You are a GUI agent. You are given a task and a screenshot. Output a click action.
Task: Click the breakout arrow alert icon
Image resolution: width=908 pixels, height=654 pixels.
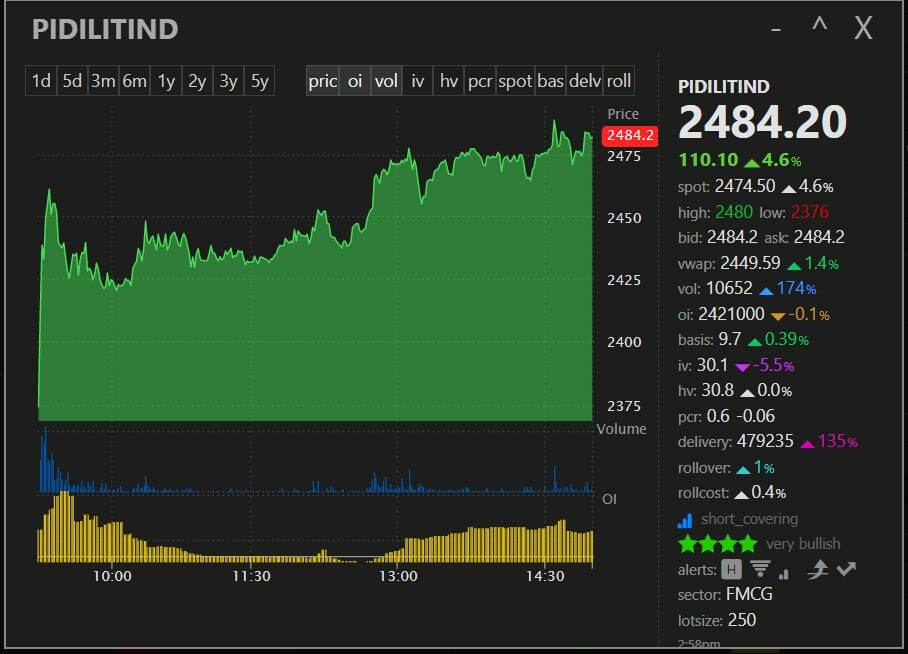pyautogui.click(x=818, y=570)
